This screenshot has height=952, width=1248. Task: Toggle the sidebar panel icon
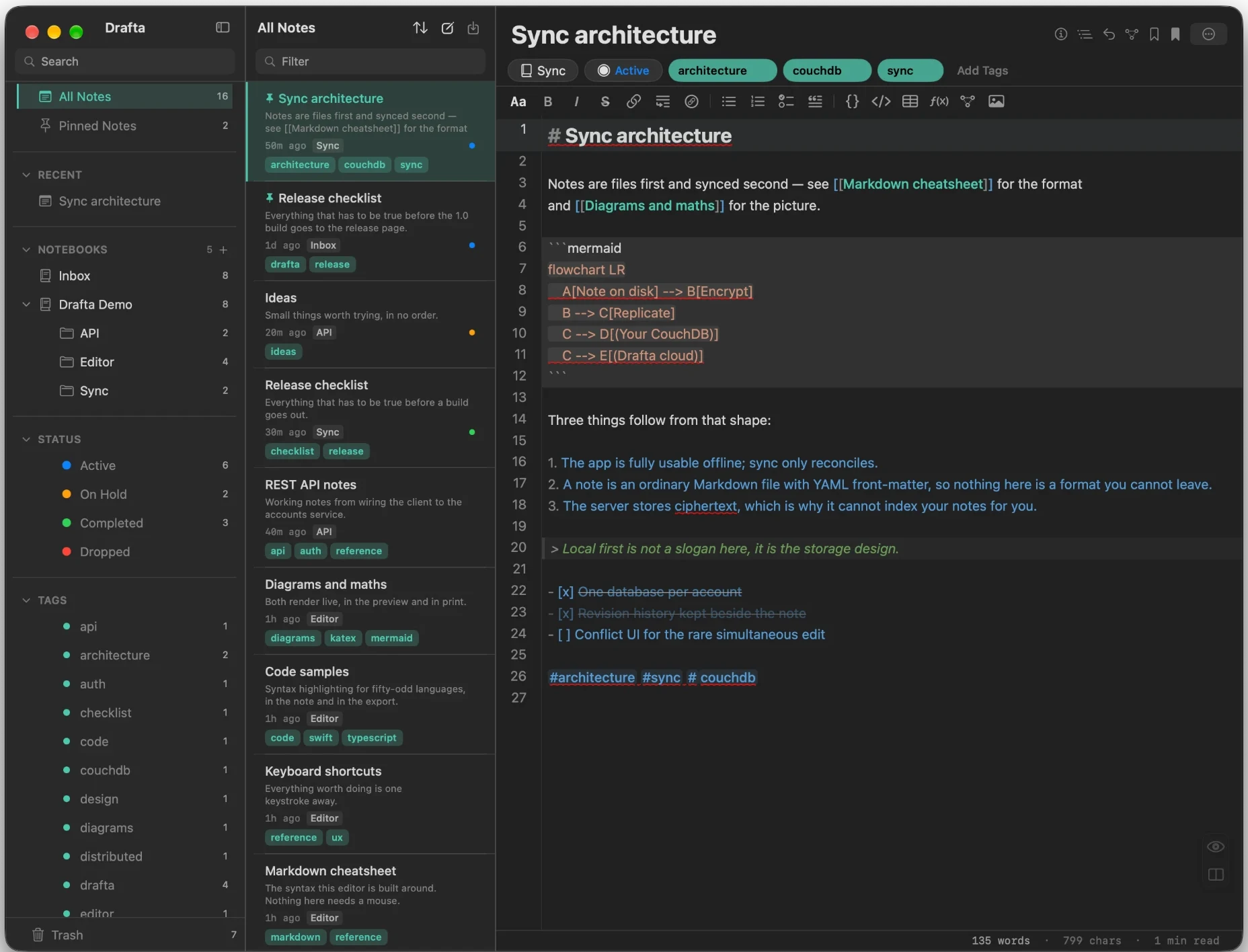[223, 28]
